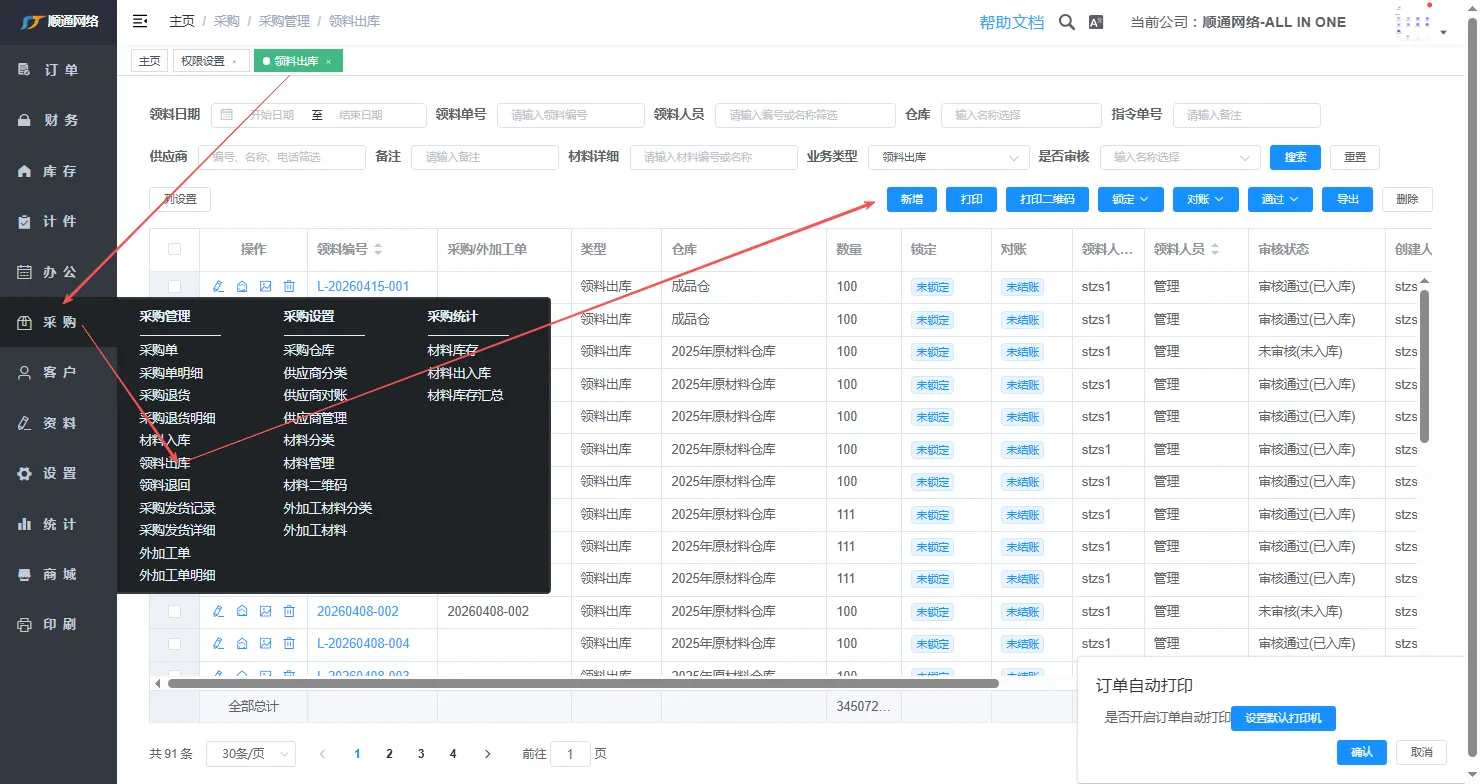Image resolution: width=1480 pixels, height=784 pixels.
Task: Click the edit pencil icon for L-20260415-001
Action: pos(218,286)
